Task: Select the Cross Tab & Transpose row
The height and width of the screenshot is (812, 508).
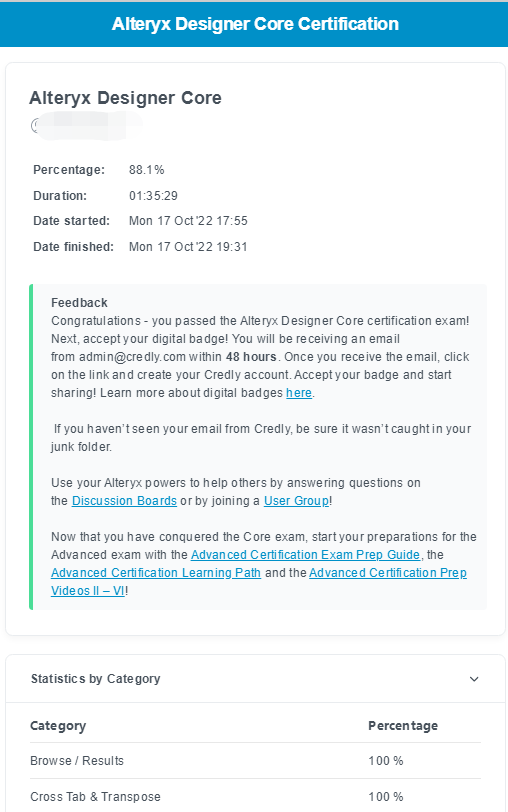Action: 255,796
